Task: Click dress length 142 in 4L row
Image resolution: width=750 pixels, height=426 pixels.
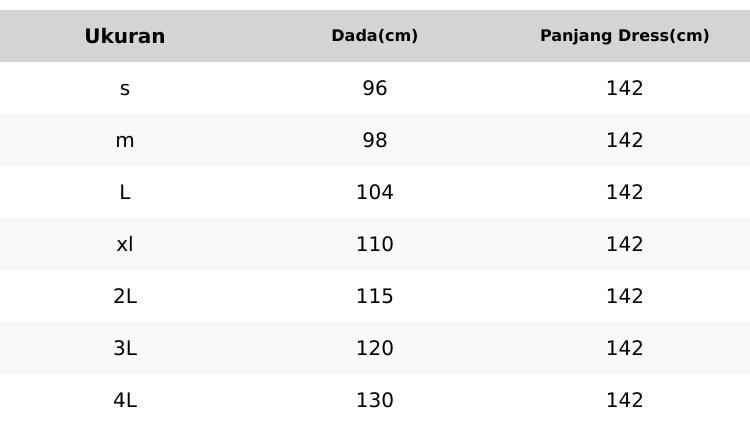Action: point(624,400)
